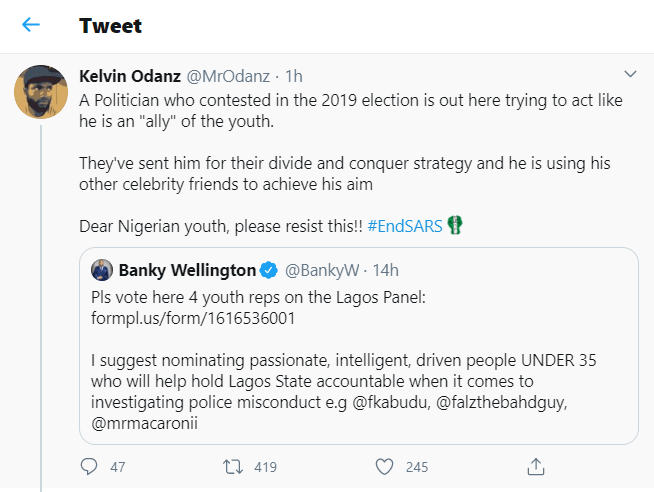Screen dimensions: 654x492
Task: Go back using the blue arrow
Action: tap(31, 25)
